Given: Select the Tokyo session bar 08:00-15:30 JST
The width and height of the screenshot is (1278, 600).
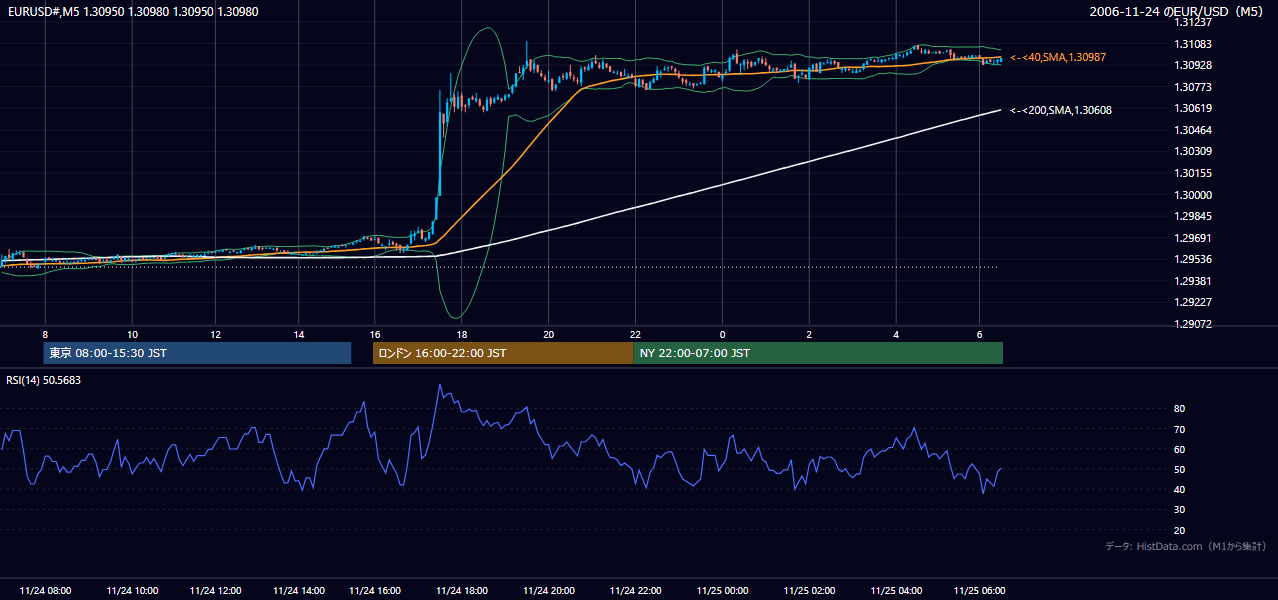Looking at the screenshot, I should pyautogui.click(x=197, y=353).
